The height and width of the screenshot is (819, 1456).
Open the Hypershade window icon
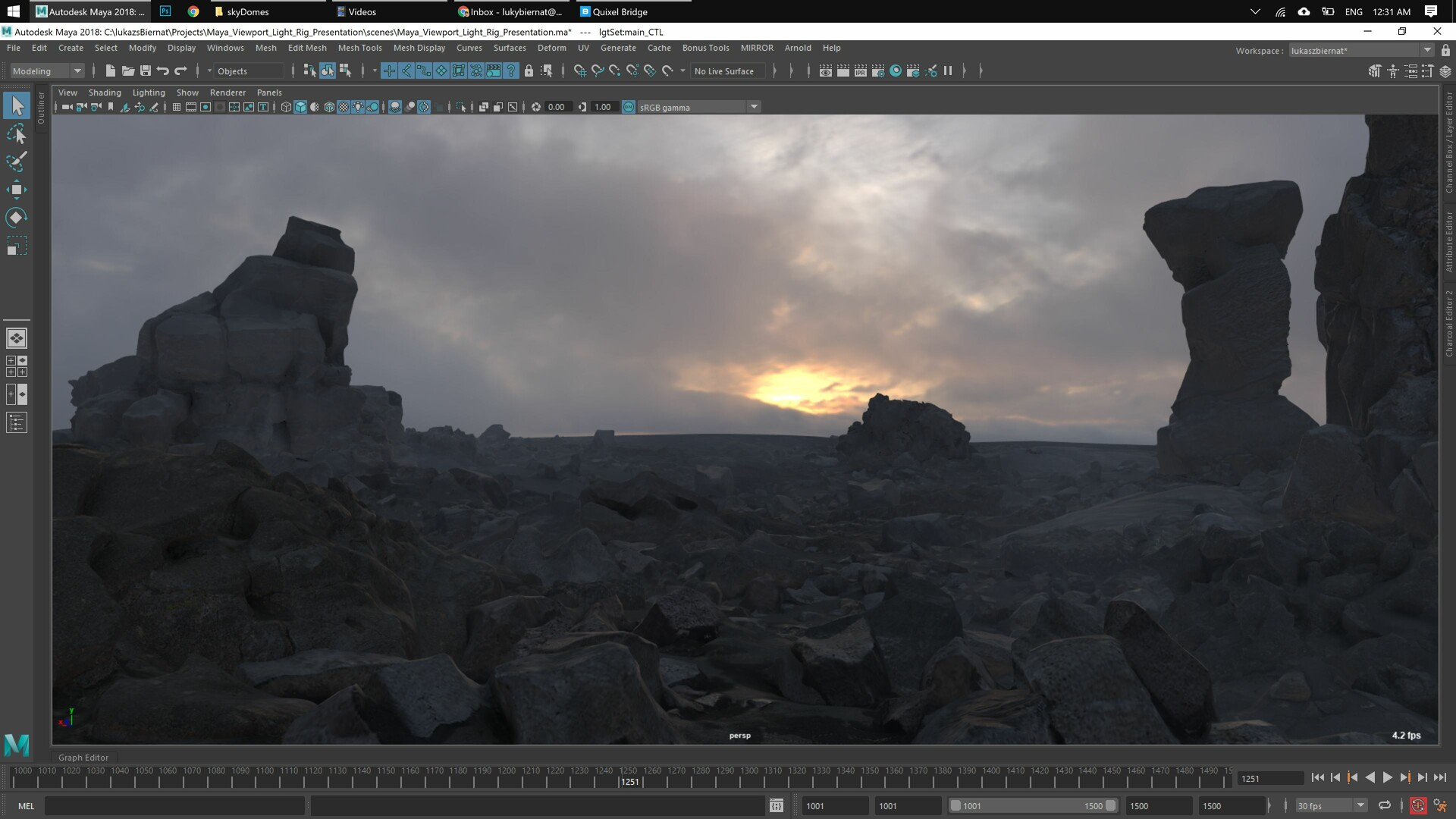pyautogui.click(x=896, y=71)
